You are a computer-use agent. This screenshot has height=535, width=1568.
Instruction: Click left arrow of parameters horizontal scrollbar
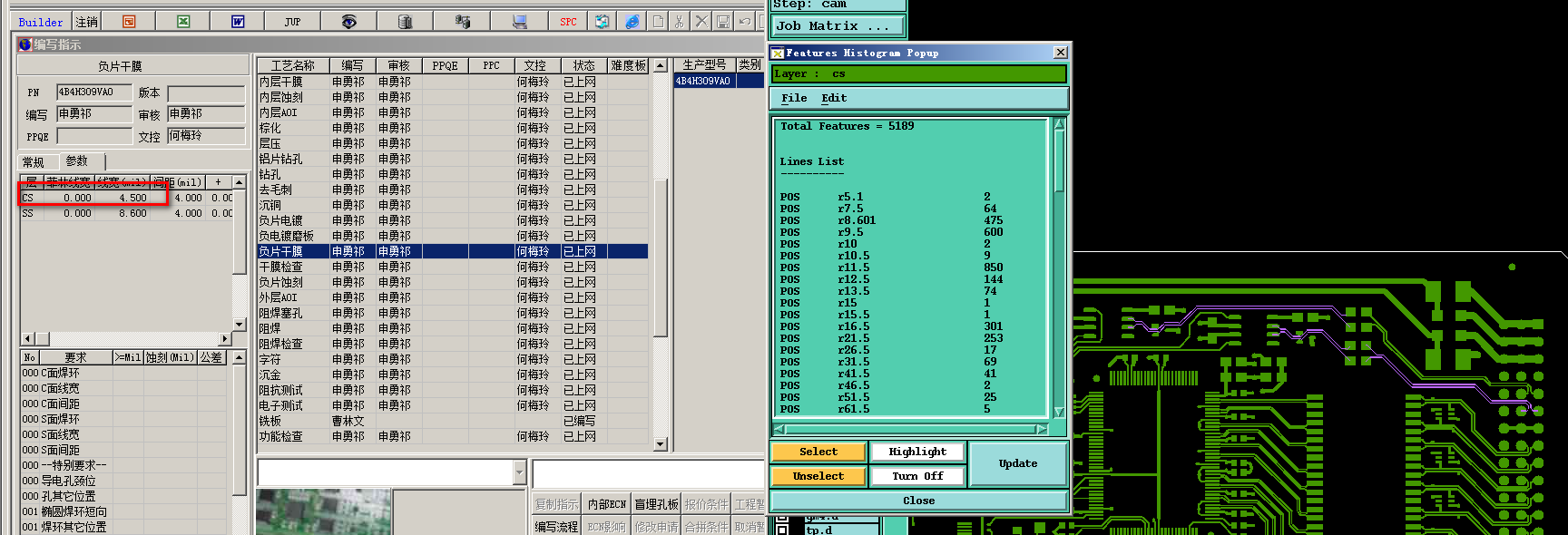tap(28, 338)
